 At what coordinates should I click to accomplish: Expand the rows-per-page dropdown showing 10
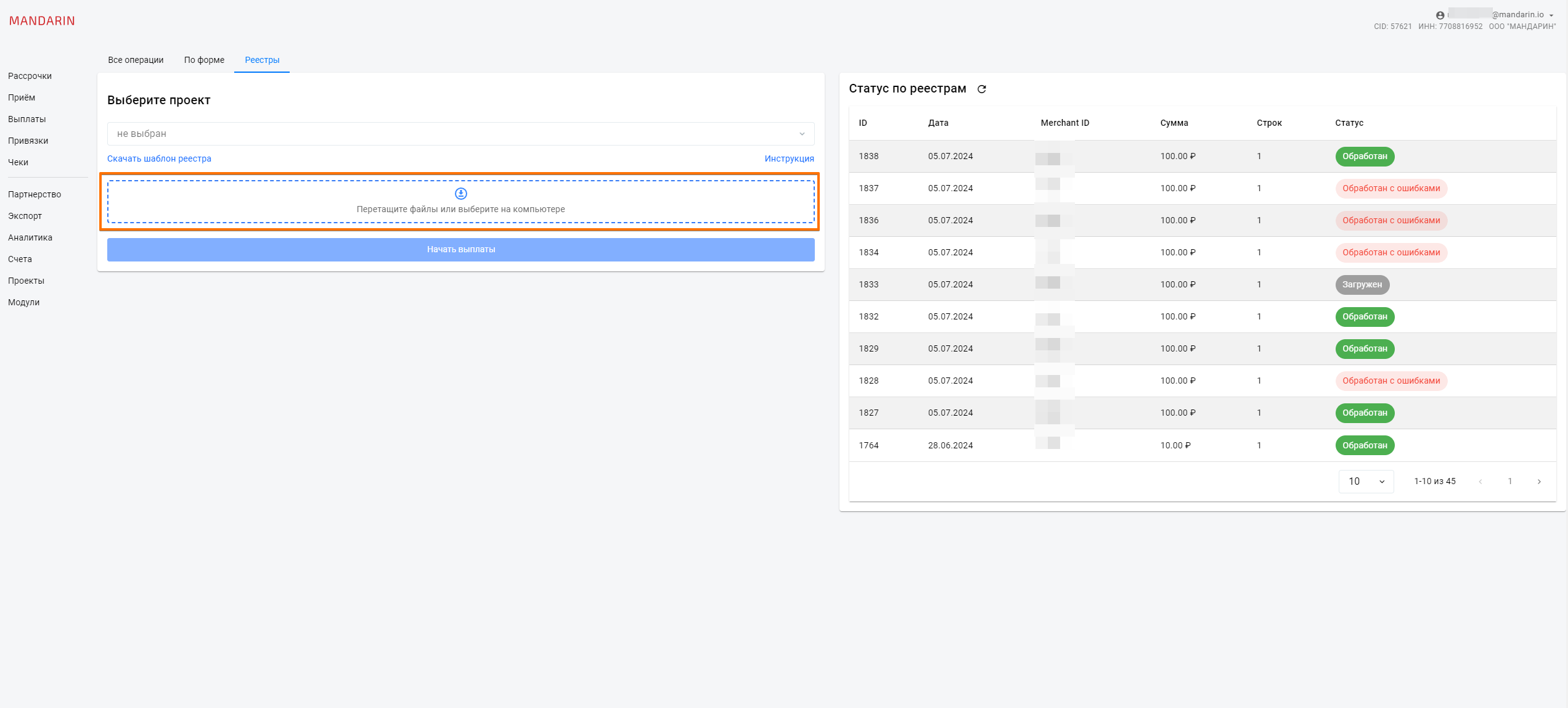(1366, 482)
